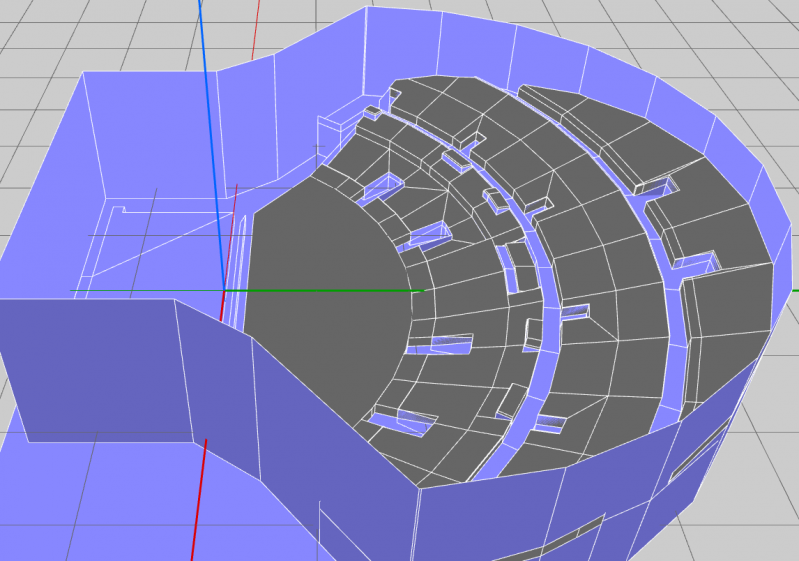The height and width of the screenshot is (561, 799).
Task: Click the thick red axis line
Action: point(199,499)
